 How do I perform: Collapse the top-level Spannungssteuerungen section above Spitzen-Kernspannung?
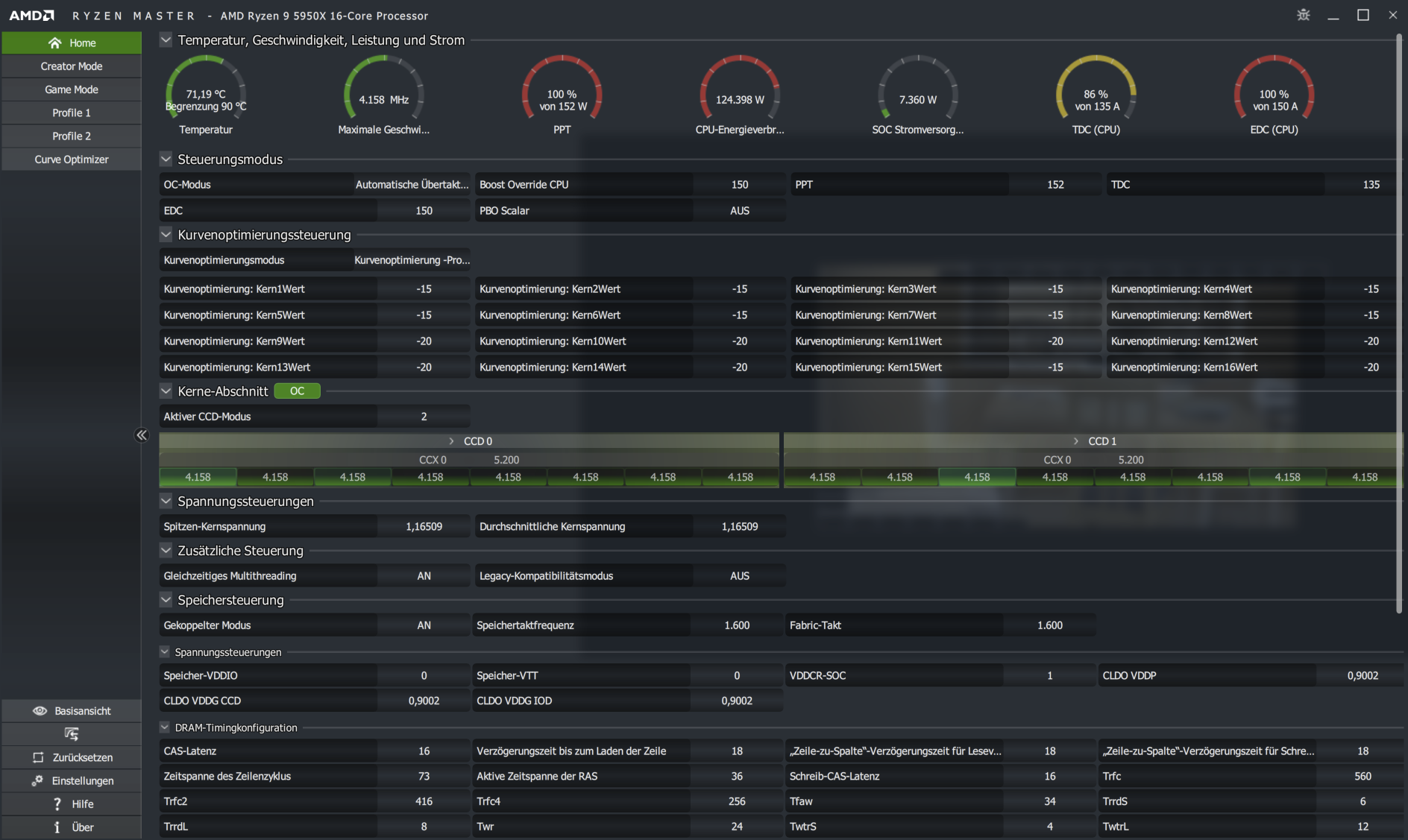[x=166, y=502]
